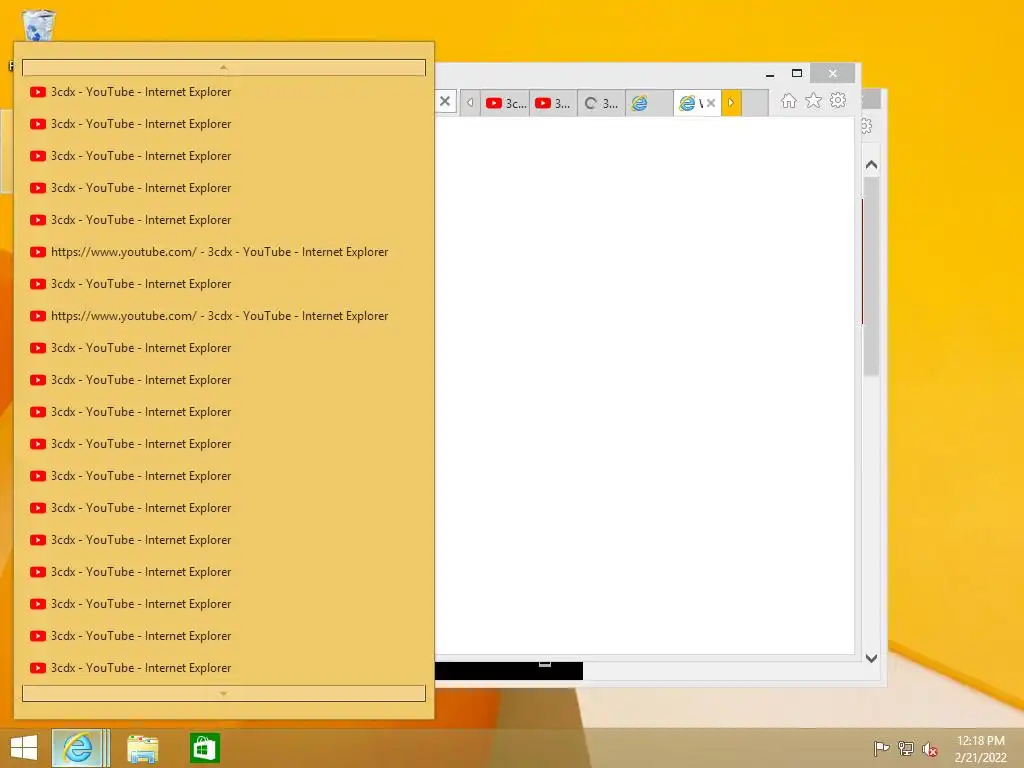Select the inactive blank Internet Explorer tab
Screen dimensions: 1024x768
(x=649, y=103)
